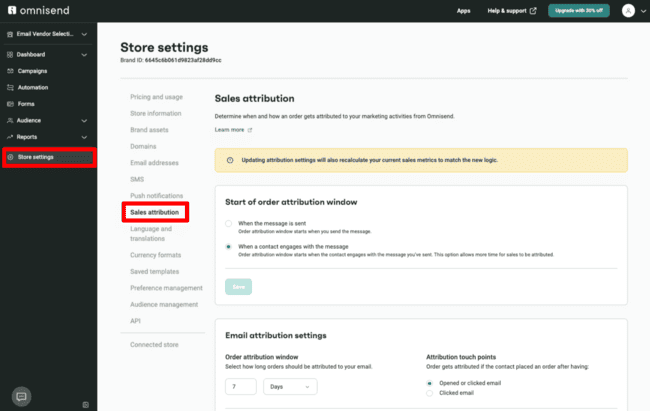The image size is (650, 411).
Task: Open the account menu chevron beside avatar
Action: [x=643, y=11]
